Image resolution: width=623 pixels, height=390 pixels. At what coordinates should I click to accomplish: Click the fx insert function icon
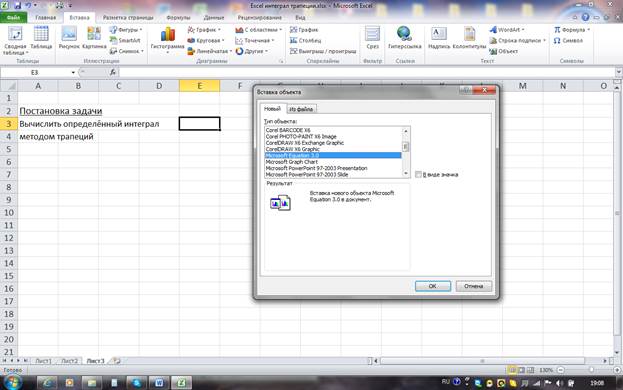click(x=113, y=72)
